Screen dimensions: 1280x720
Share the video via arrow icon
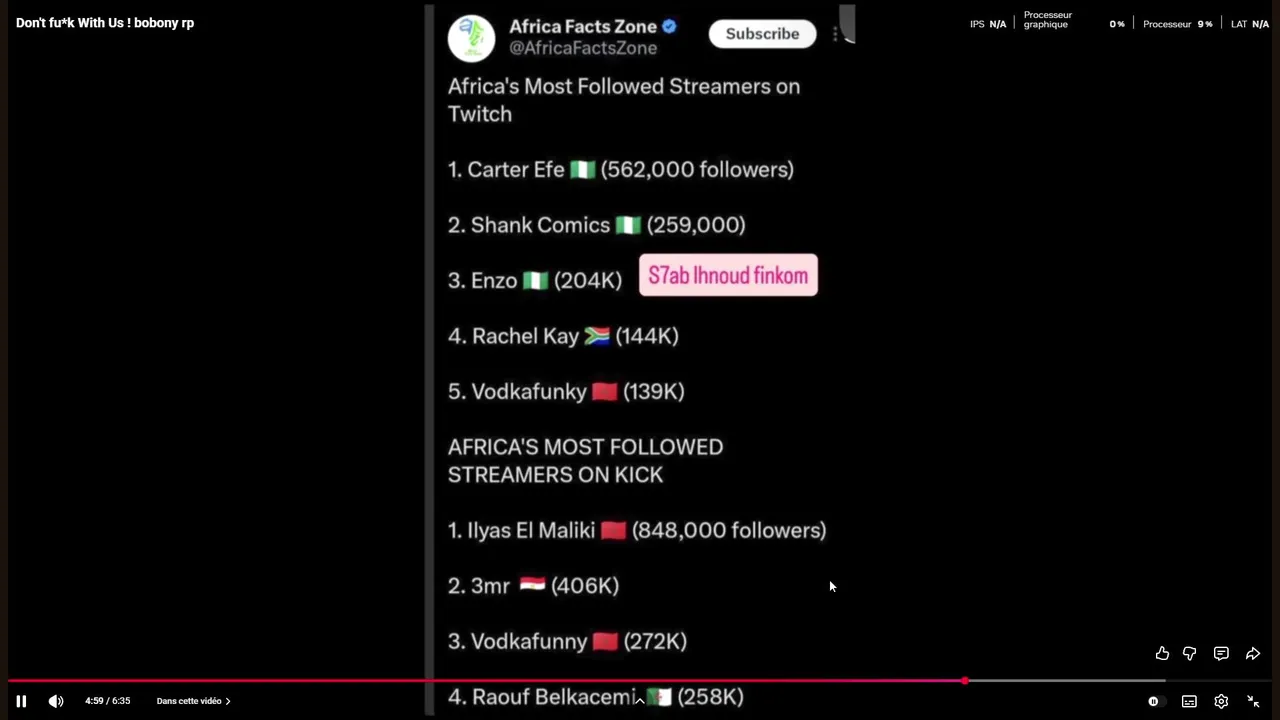(1253, 653)
